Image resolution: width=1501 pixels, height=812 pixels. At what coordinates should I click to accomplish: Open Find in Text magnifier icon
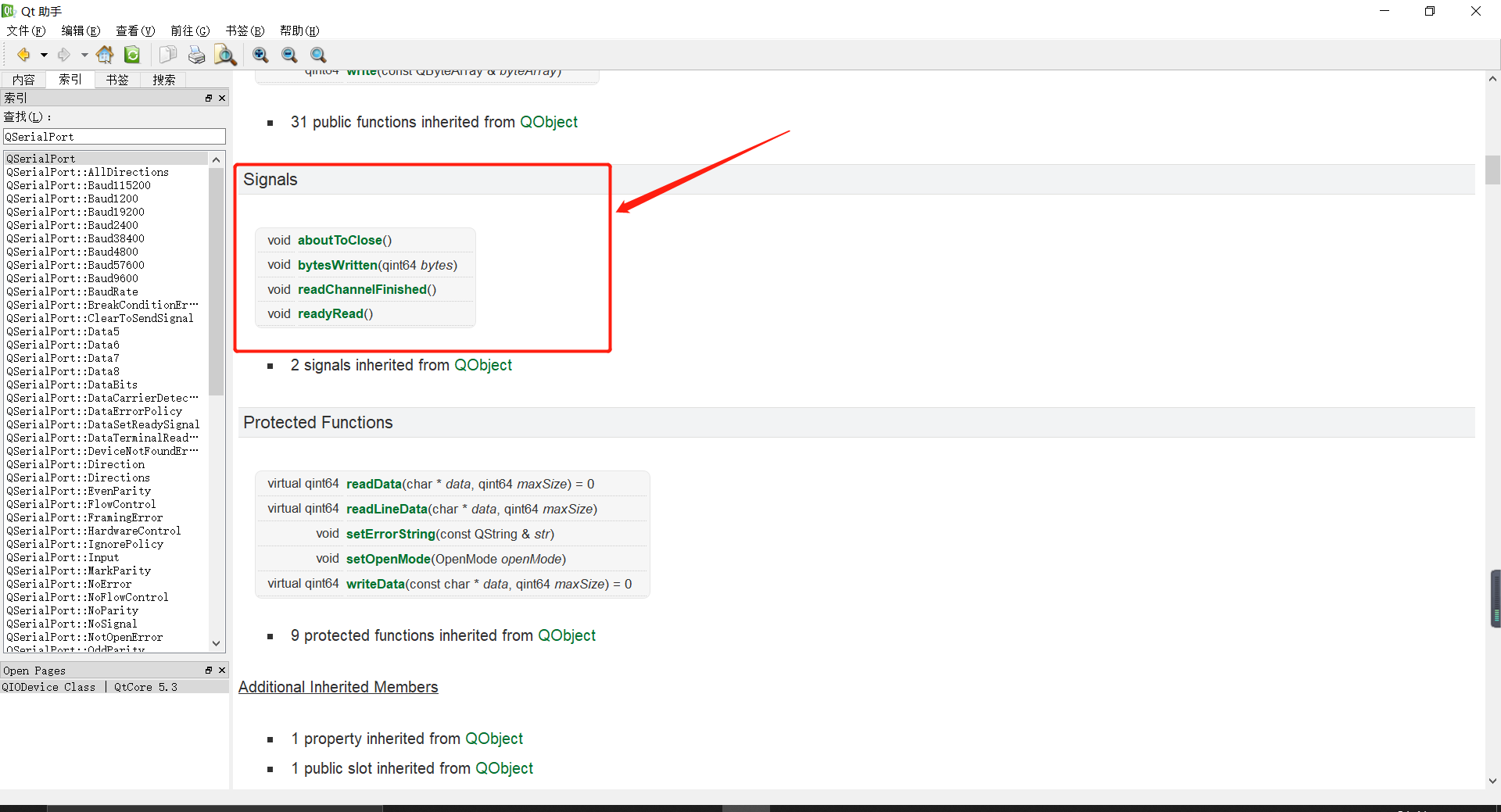tap(225, 55)
